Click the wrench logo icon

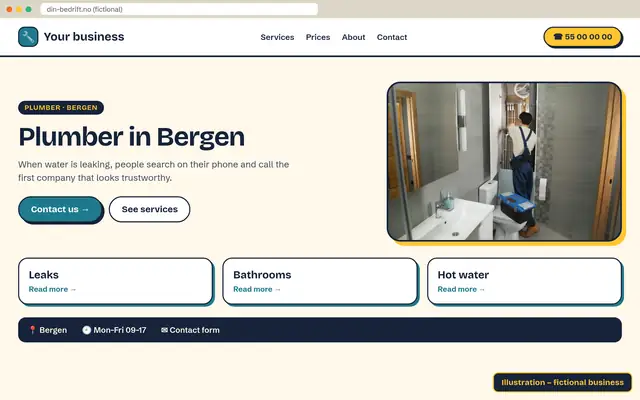28,37
